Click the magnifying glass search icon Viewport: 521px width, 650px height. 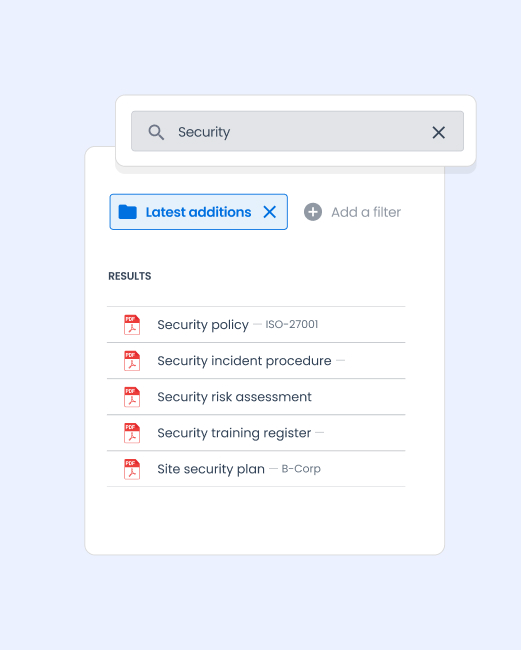coord(156,132)
